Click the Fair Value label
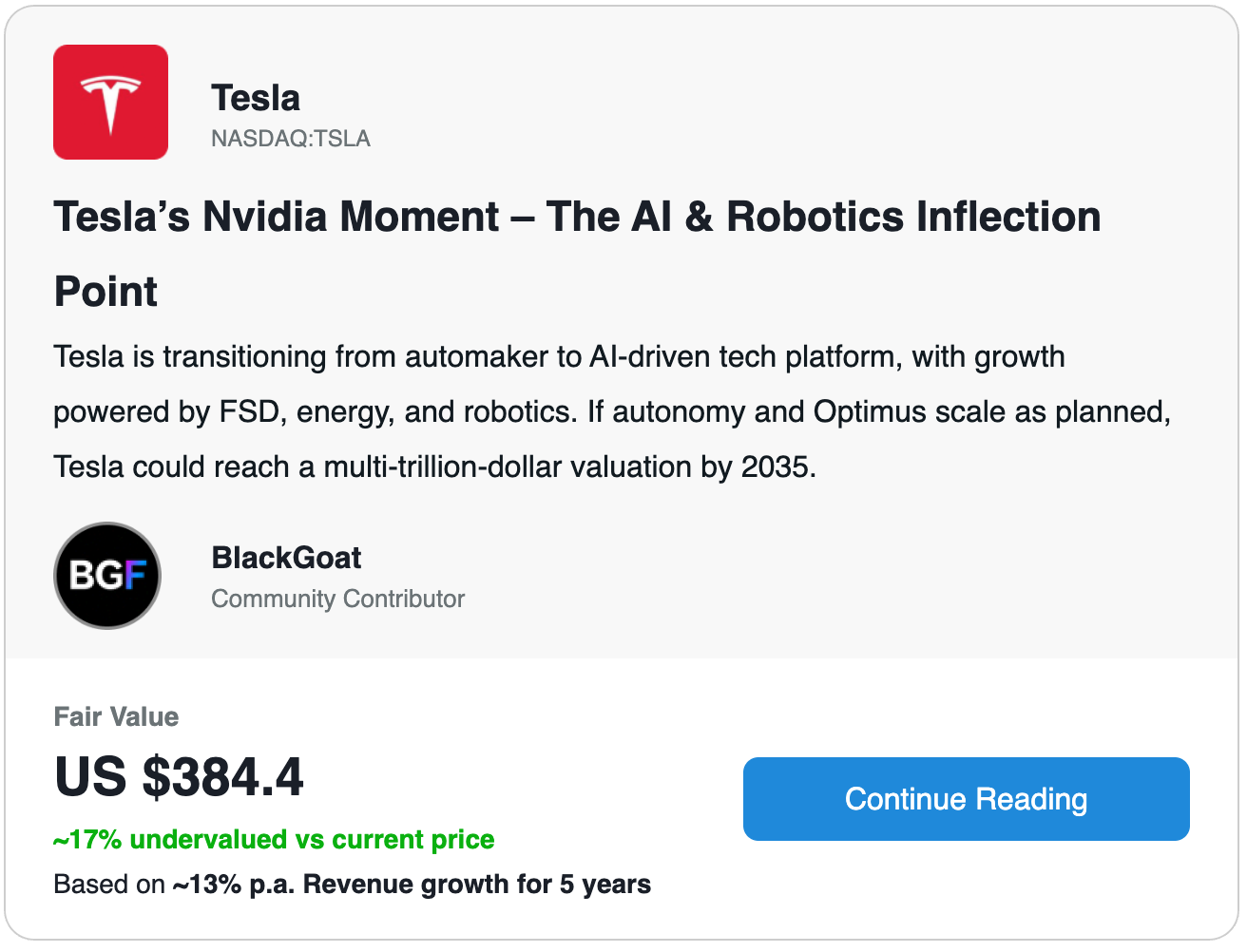The height and width of the screenshot is (952, 1247). [116, 716]
